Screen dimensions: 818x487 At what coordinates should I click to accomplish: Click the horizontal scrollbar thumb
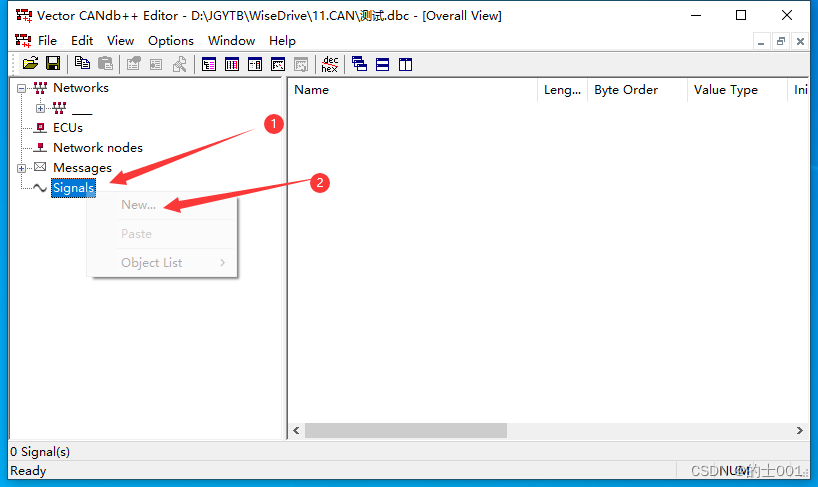click(x=406, y=431)
